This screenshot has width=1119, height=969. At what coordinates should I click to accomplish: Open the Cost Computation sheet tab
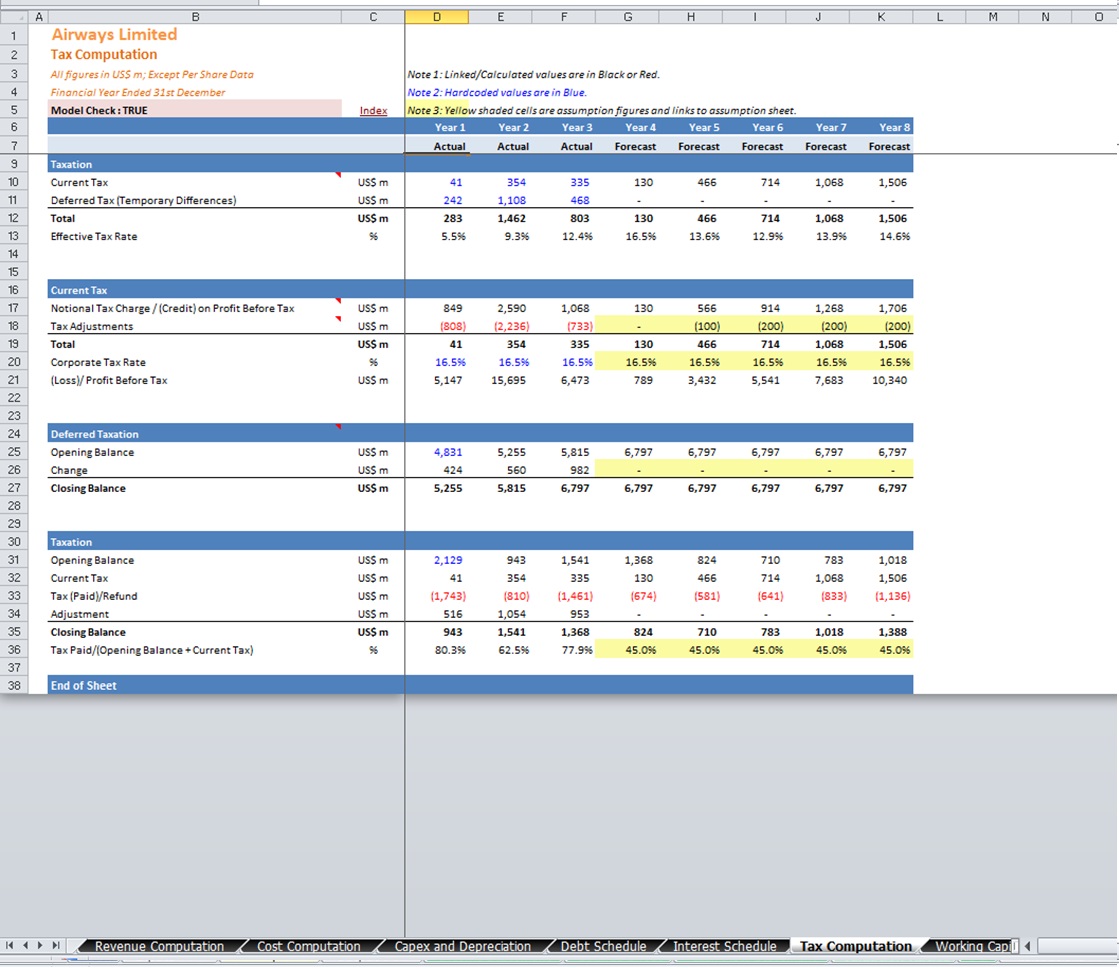[x=308, y=946]
